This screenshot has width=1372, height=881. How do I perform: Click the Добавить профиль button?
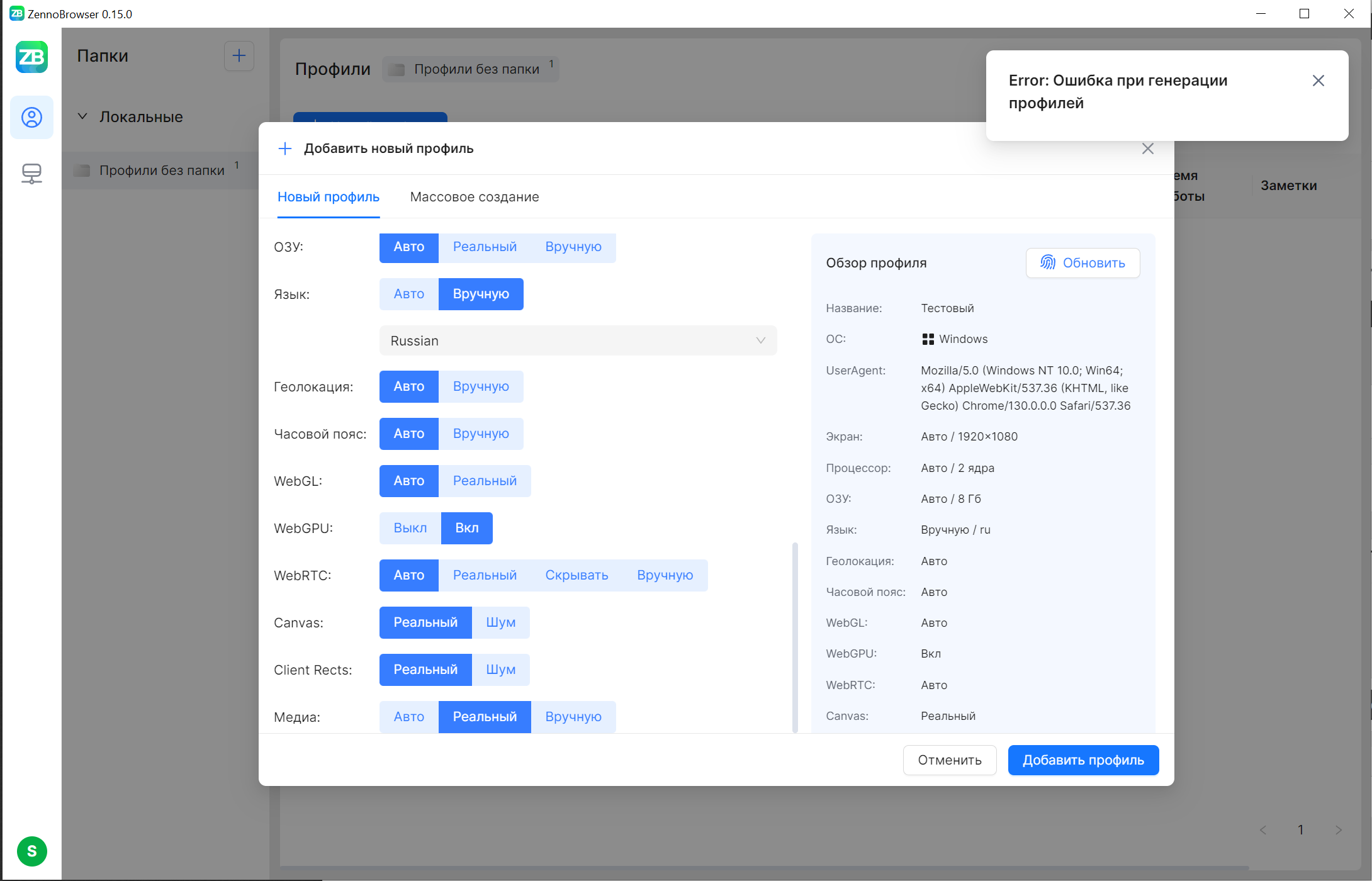coord(1082,760)
